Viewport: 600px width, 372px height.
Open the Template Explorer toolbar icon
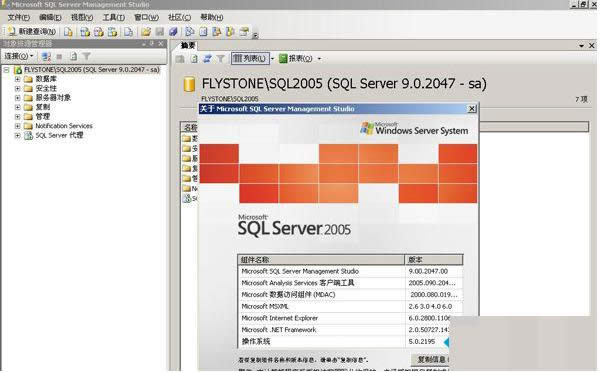pos(230,32)
